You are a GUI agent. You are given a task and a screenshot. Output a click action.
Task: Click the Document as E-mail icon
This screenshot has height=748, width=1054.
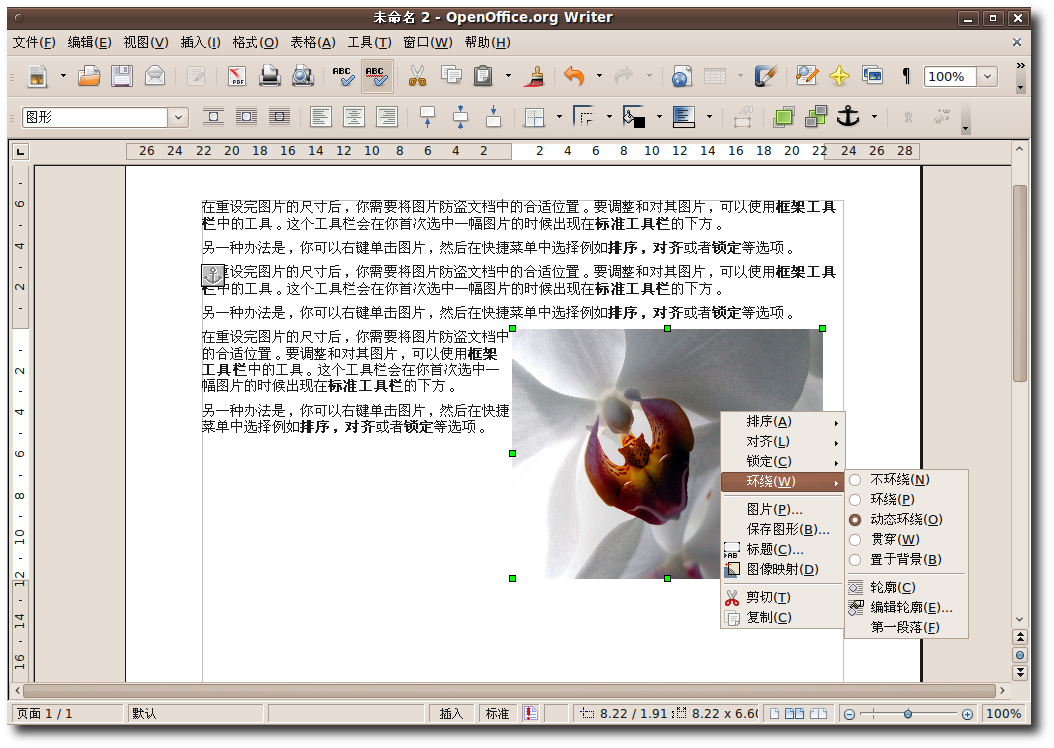point(155,76)
